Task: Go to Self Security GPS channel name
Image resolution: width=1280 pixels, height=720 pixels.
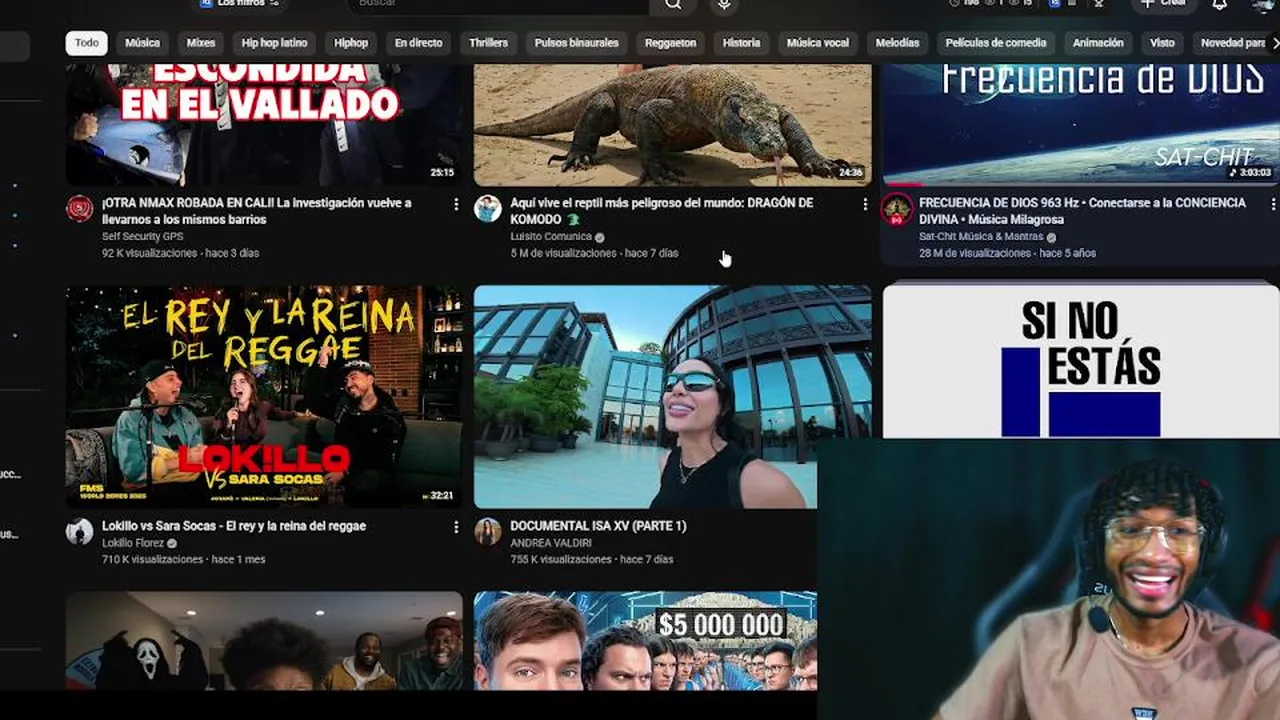Action: pyautogui.click(x=143, y=237)
